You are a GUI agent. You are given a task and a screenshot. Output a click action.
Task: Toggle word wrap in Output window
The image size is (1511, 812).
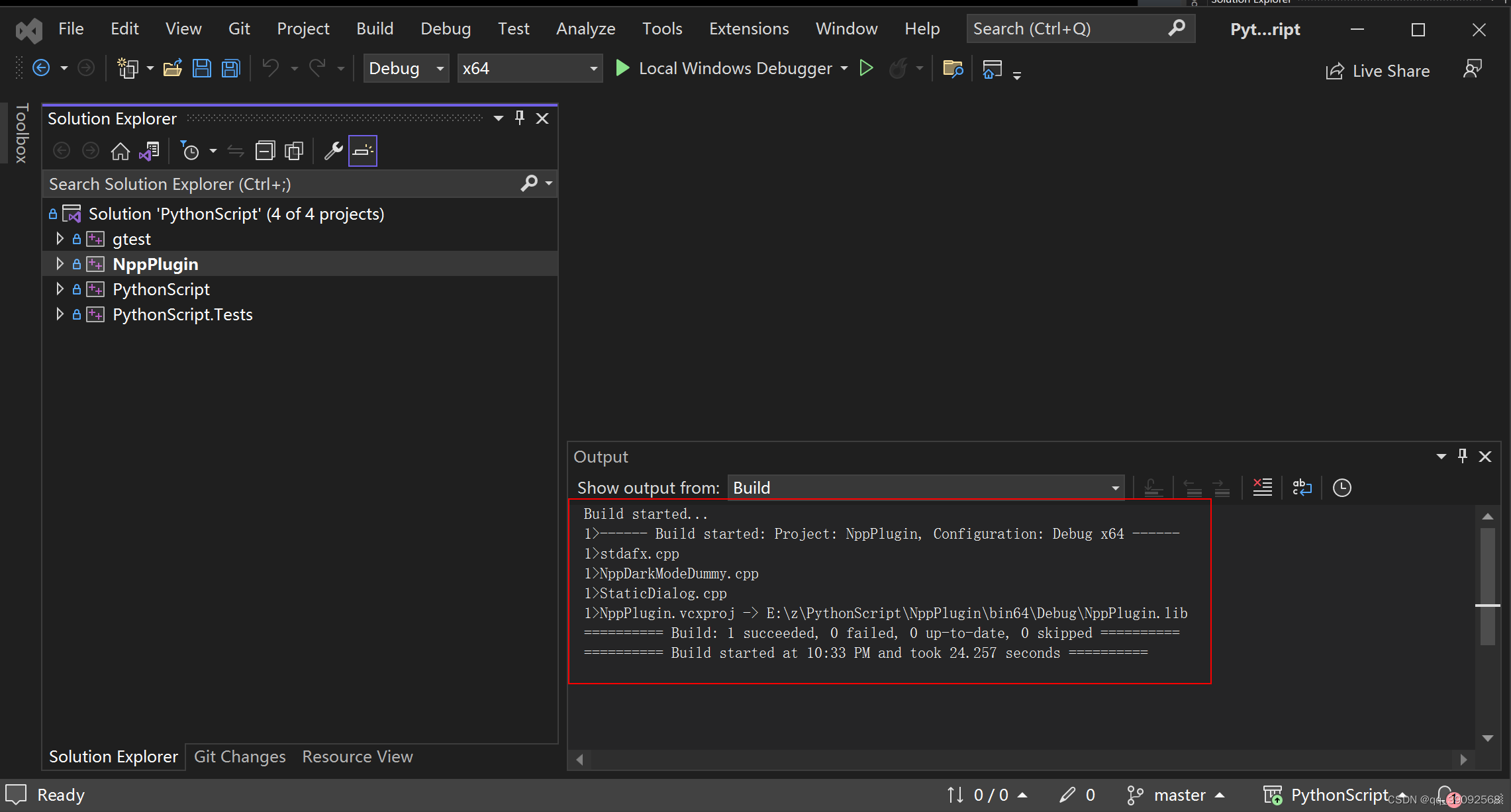click(x=1302, y=488)
